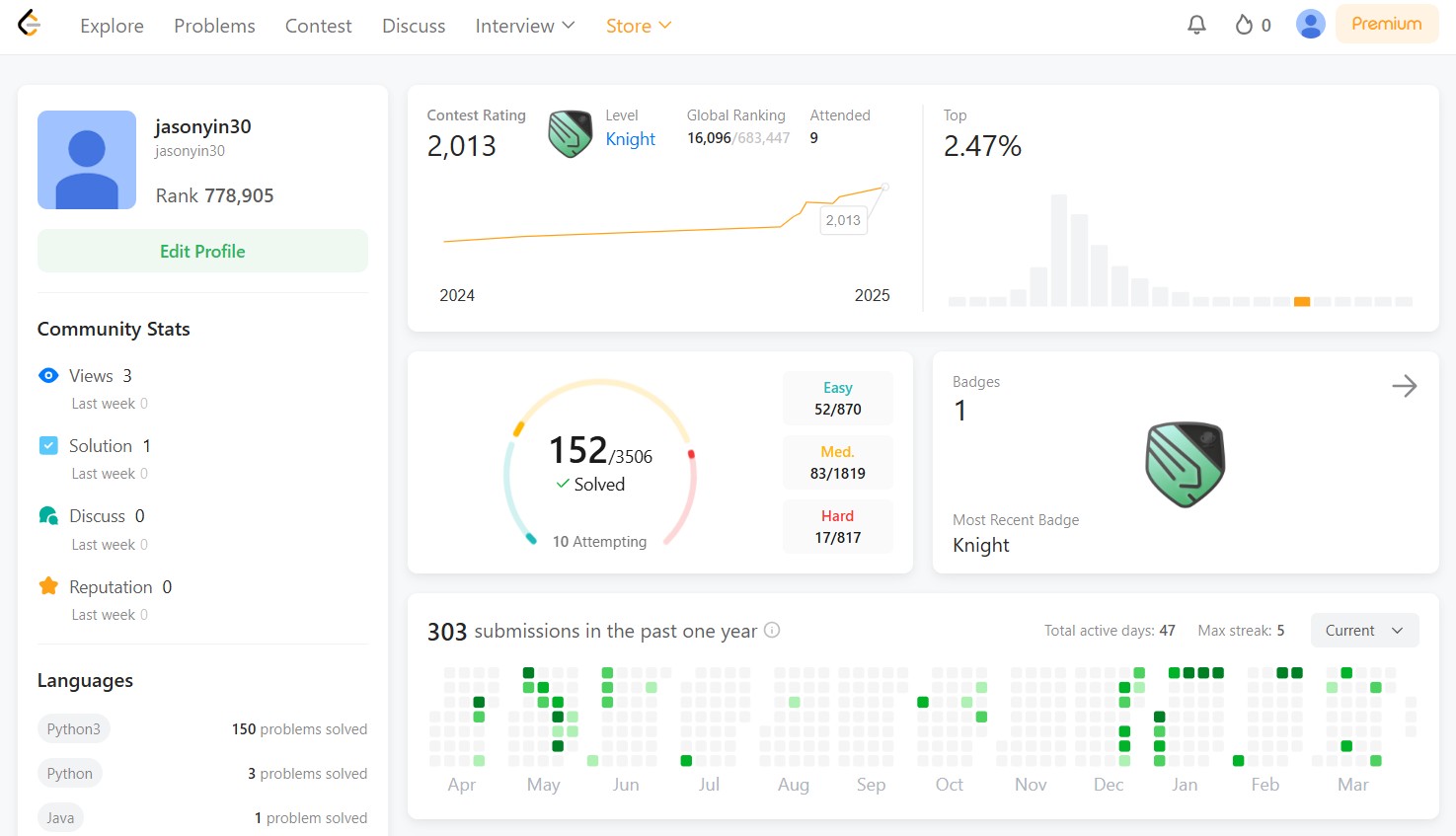The width and height of the screenshot is (1456, 836).
Task: Click the submissions info icon
Action: pyautogui.click(x=772, y=630)
